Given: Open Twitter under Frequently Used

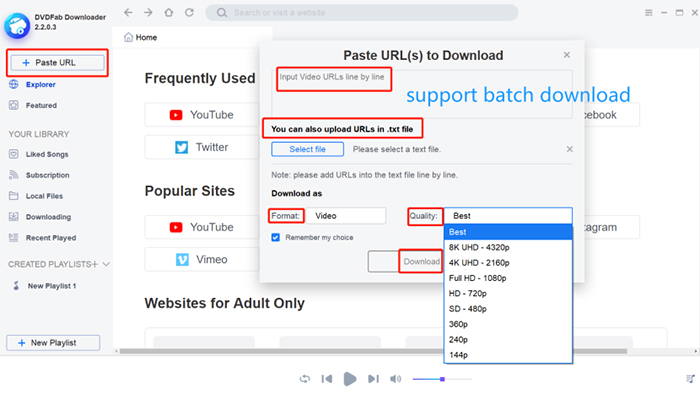Looking at the screenshot, I should click(202, 147).
